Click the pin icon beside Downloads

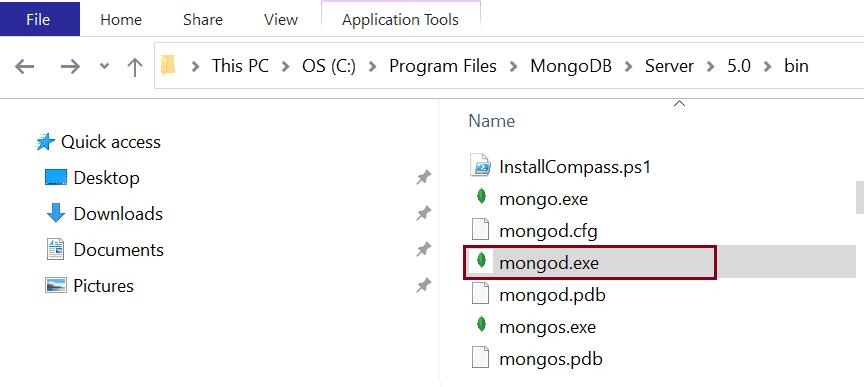424,214
